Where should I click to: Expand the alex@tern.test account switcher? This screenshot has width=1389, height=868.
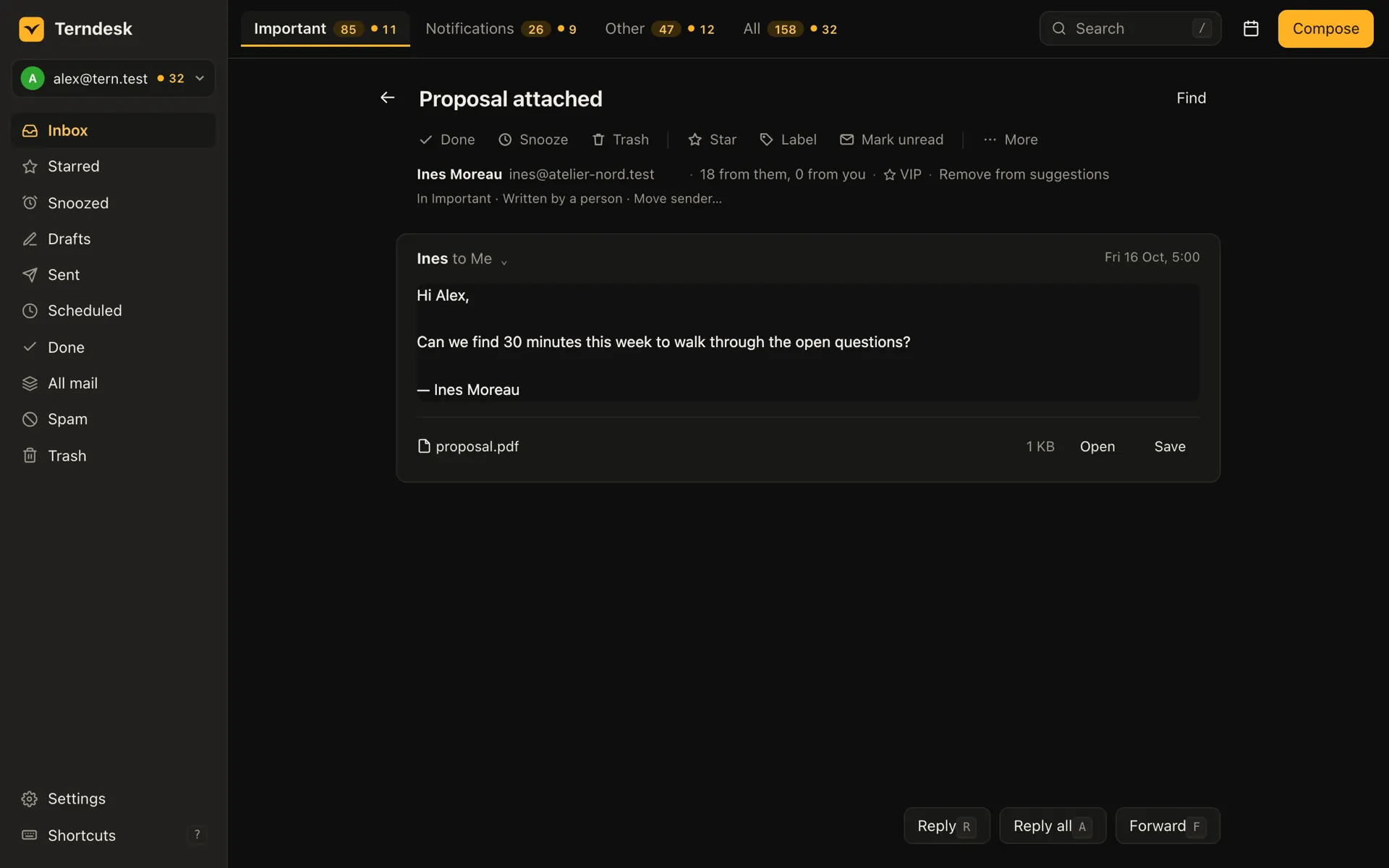tap(114, 78)
